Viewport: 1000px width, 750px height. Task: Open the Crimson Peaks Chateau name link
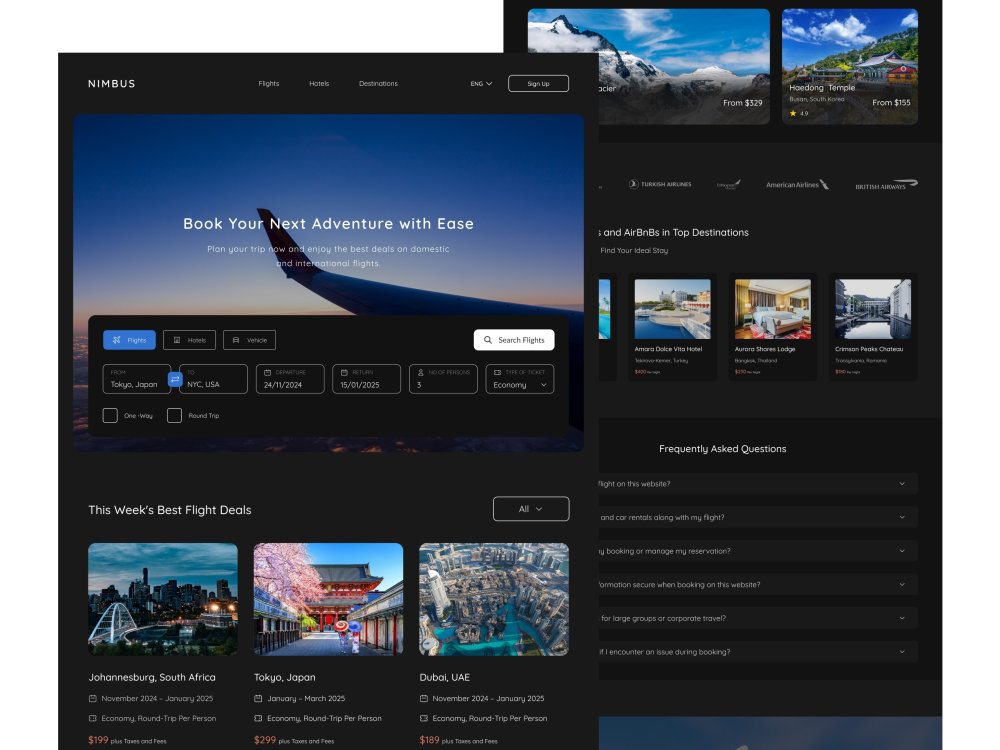tap(869, 349)
